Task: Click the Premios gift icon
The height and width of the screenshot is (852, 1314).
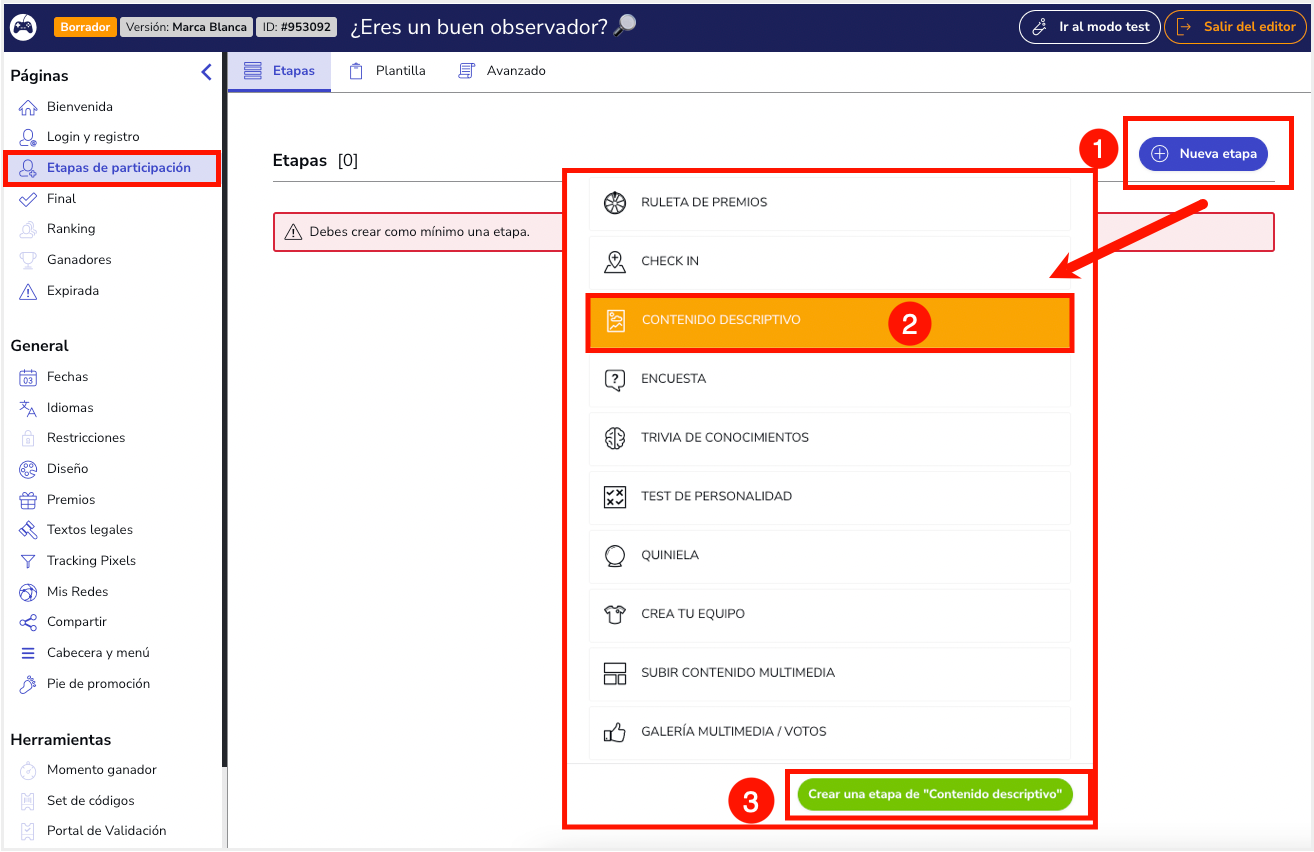Action: click(x=28, y=500)
